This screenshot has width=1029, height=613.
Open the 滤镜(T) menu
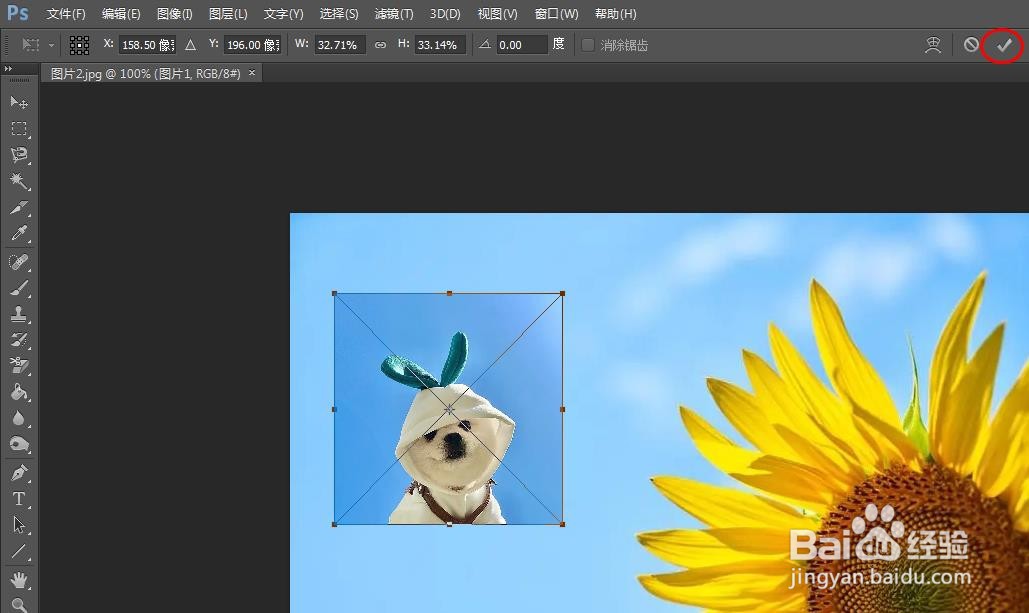[394, 14]
